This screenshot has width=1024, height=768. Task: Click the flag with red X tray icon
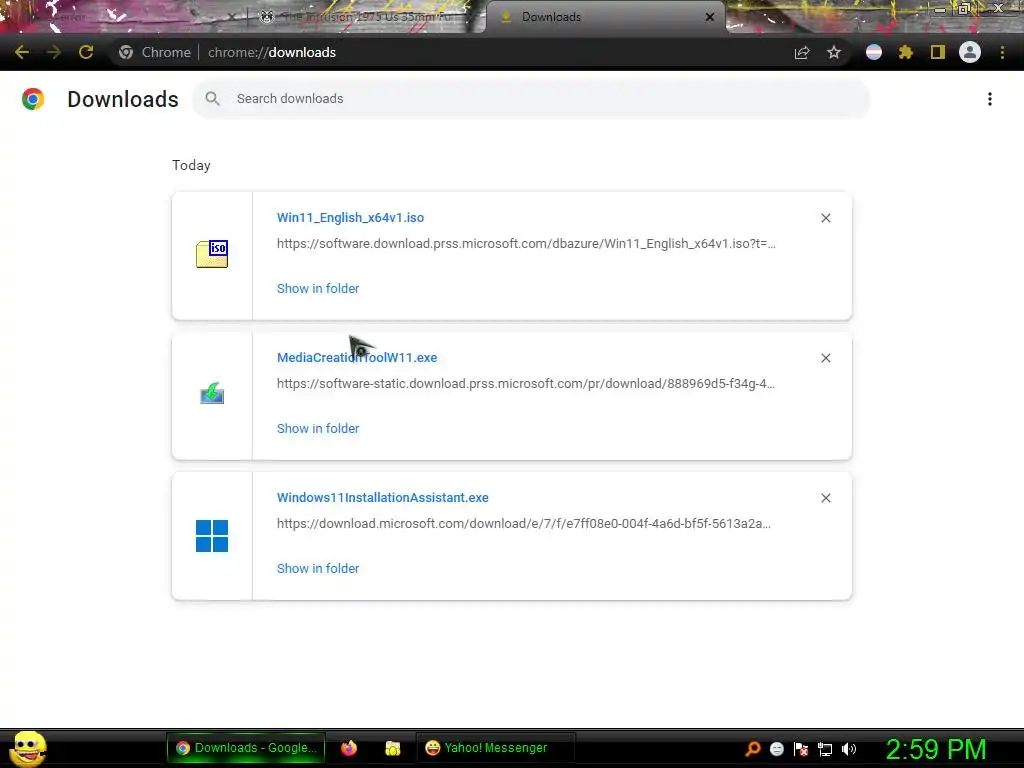tap(801, 749)
